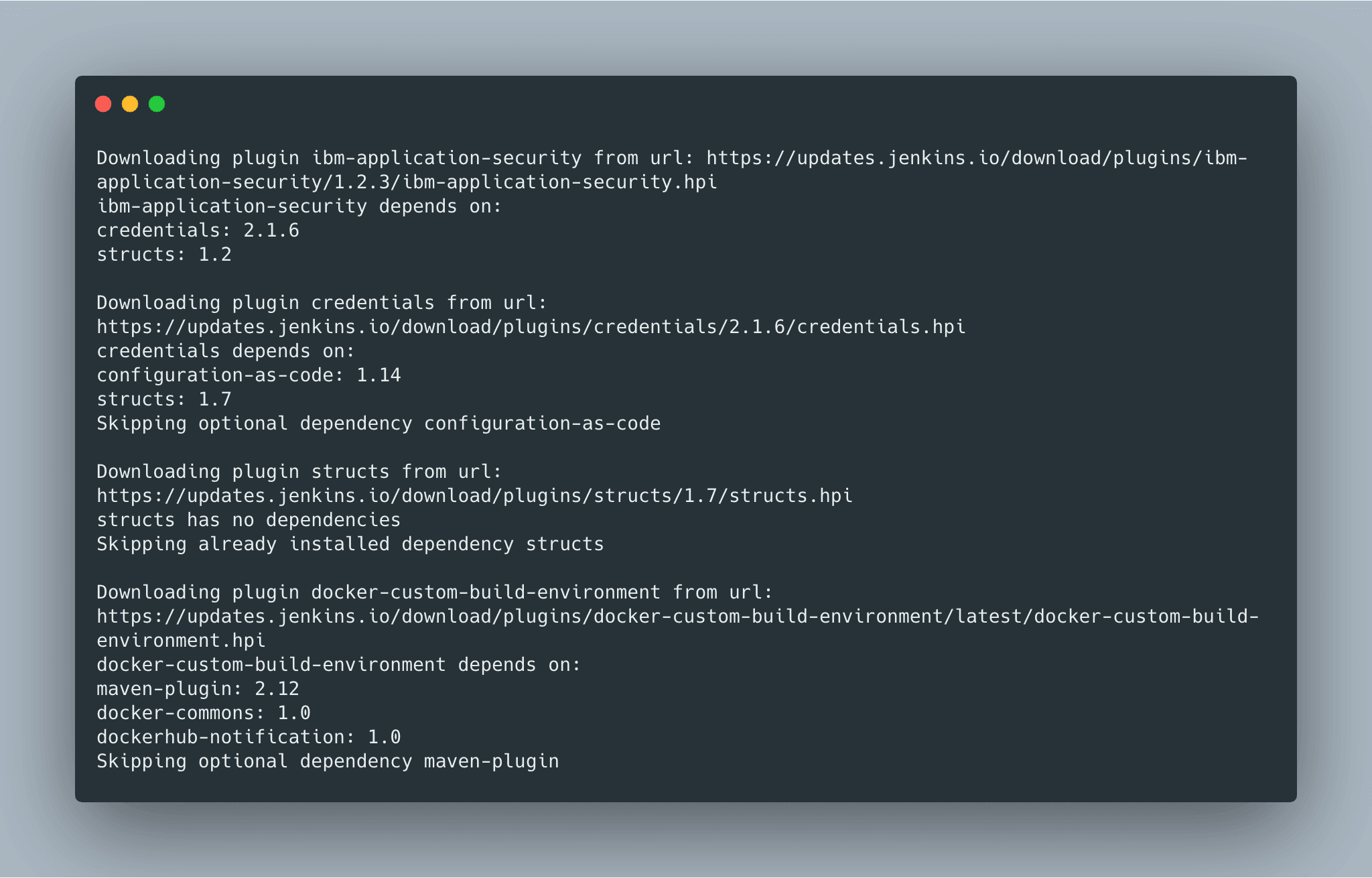Click "Skipping optional dependency maven-plugin" line
This screenshot has height=878, width=1372.
tap(328, 761)
